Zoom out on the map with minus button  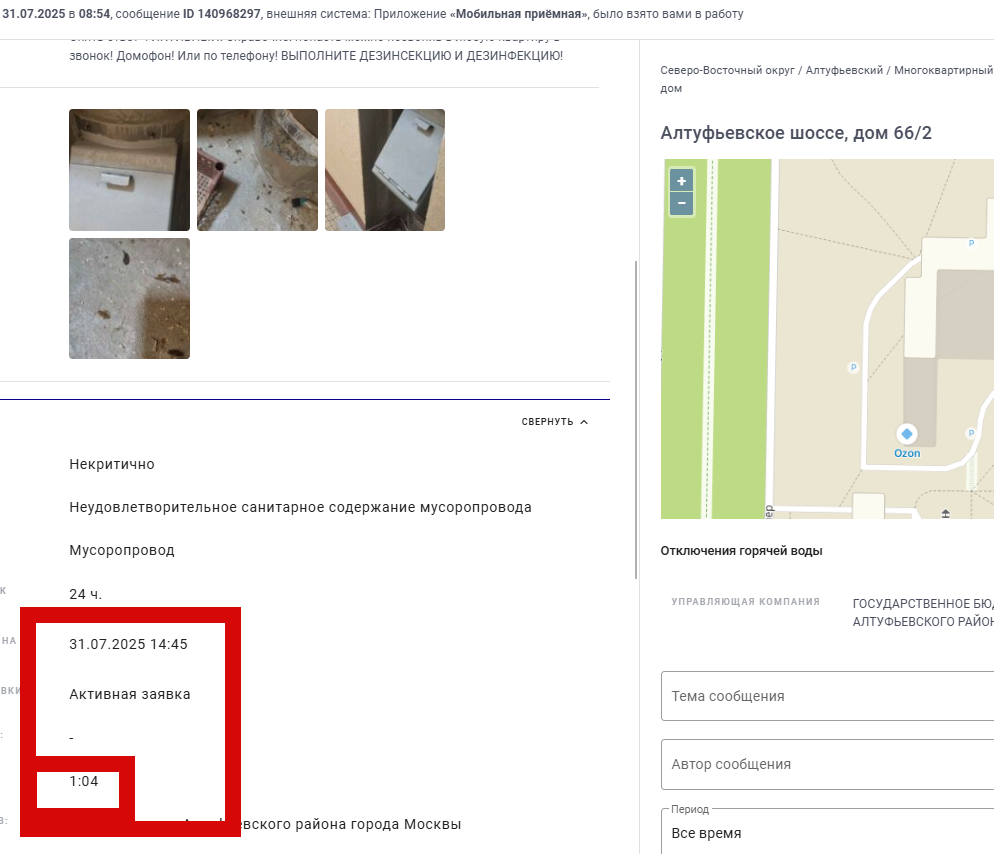(681, 204)
